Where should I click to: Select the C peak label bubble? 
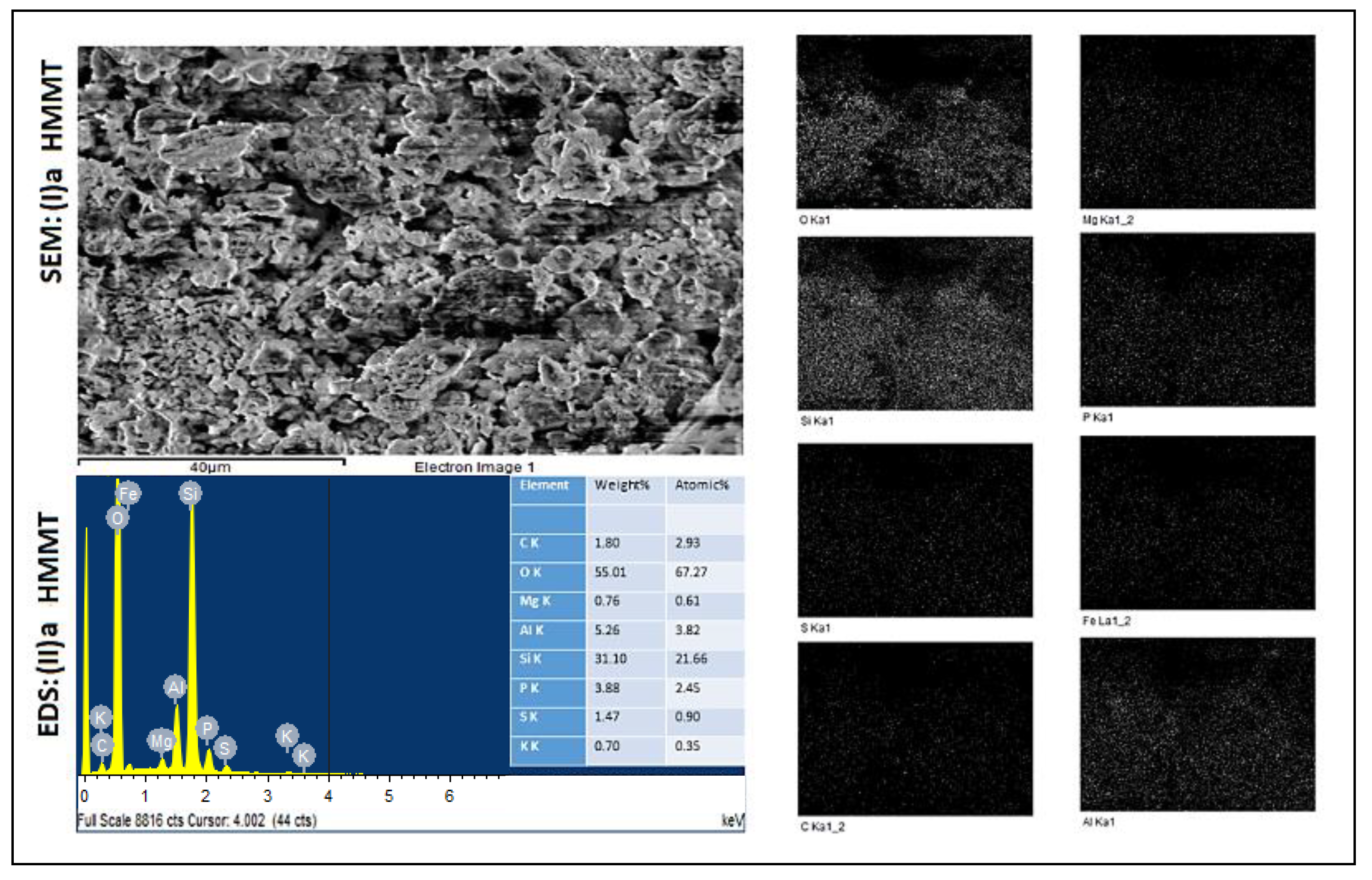click(102, 745)
